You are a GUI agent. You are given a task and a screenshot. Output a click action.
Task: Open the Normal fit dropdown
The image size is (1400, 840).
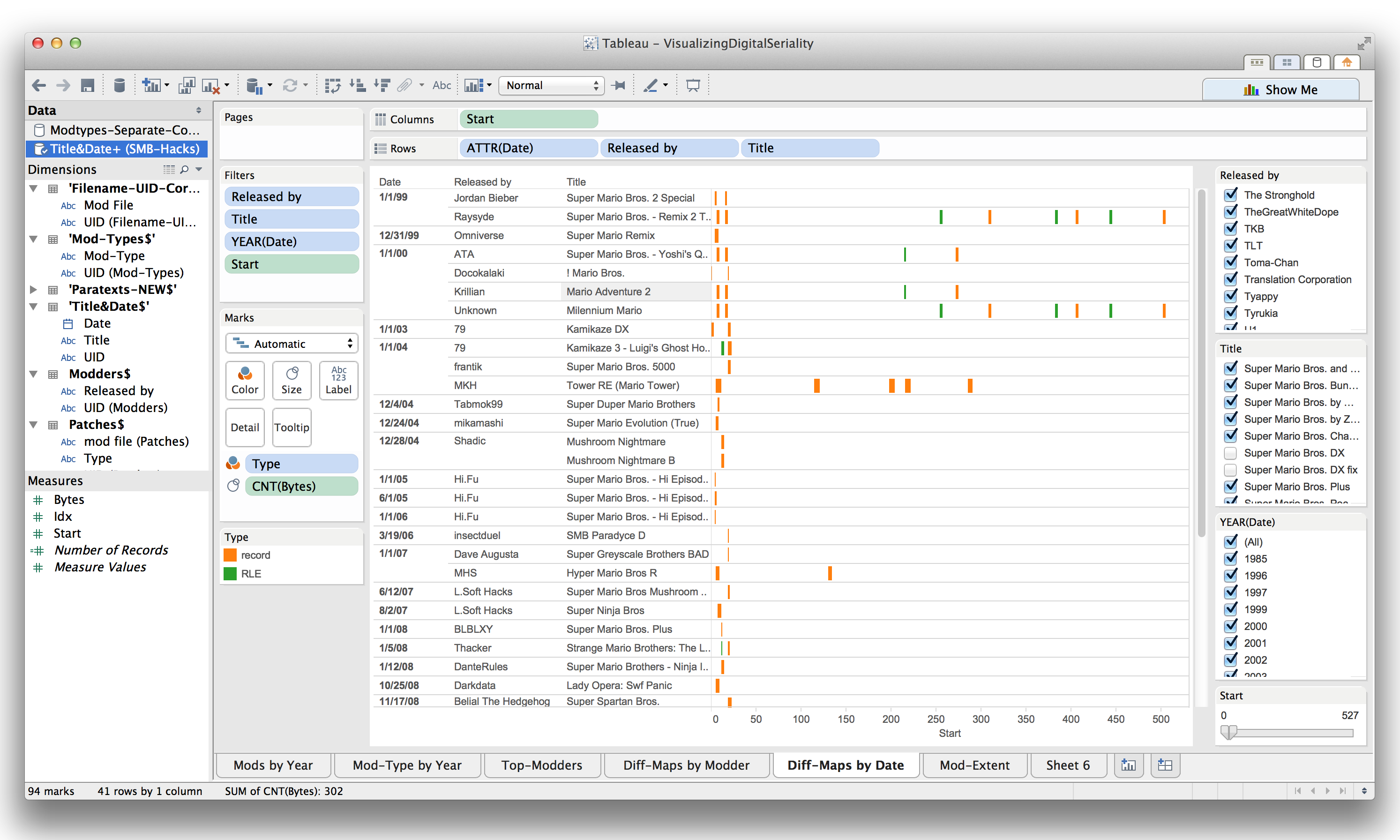[x=552, y=85]
